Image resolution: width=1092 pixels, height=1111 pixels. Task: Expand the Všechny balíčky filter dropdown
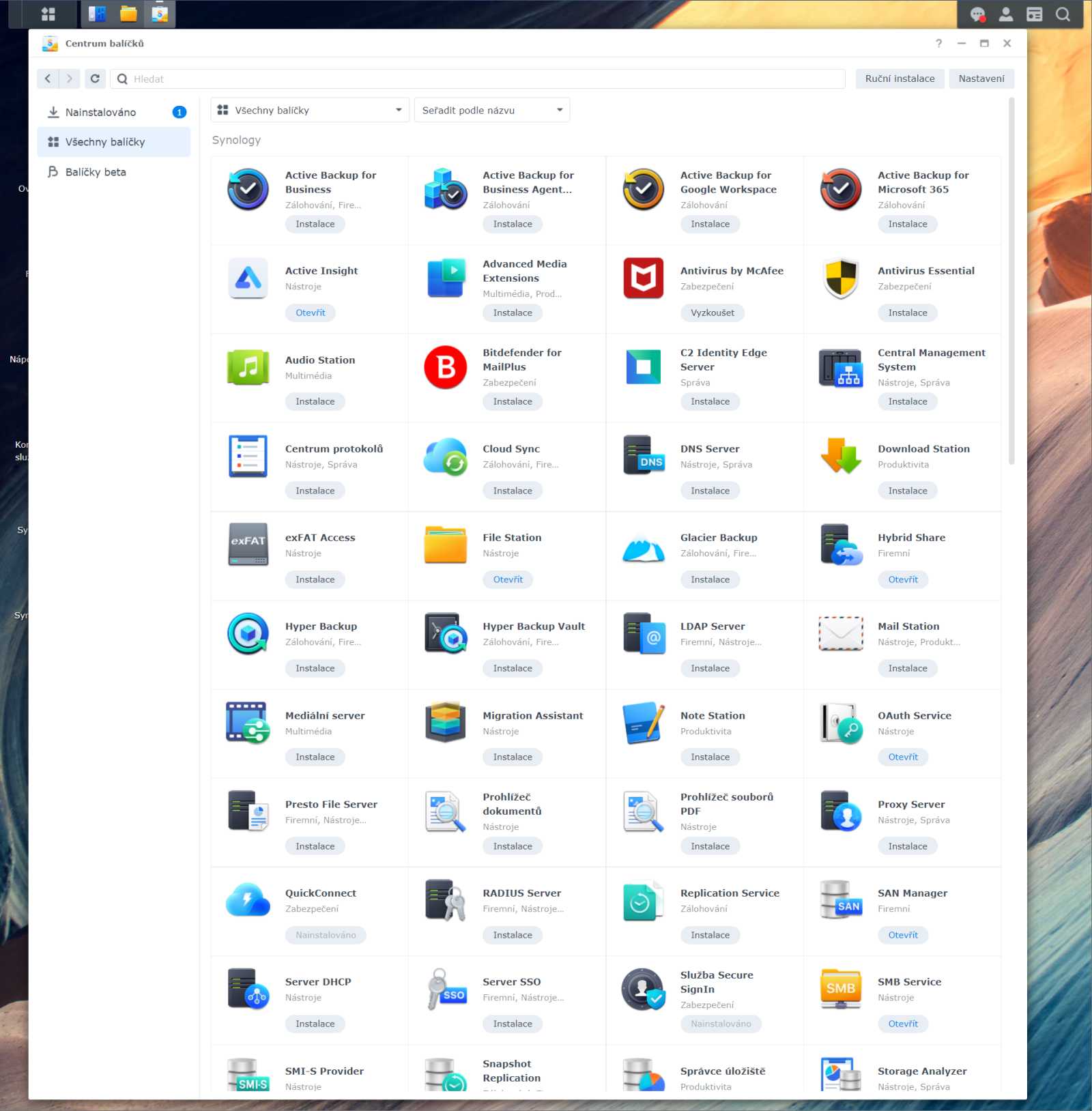click(310, 110)
